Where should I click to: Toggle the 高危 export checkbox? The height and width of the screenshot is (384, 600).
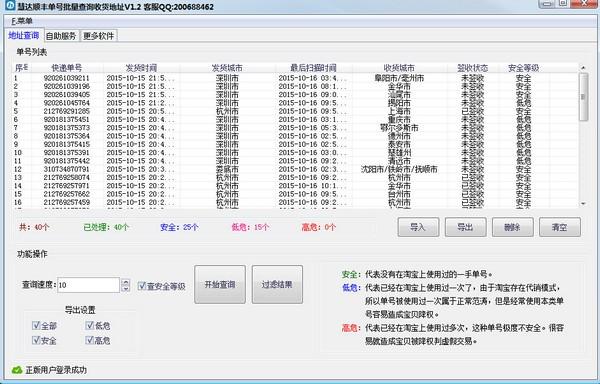(x=90, y=340)
